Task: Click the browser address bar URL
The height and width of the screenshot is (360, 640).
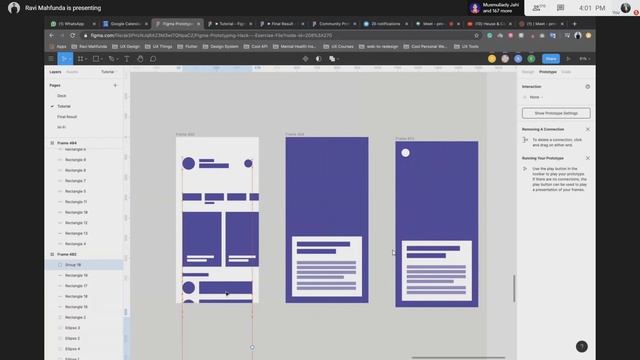Action: click(x=211, y=36)
